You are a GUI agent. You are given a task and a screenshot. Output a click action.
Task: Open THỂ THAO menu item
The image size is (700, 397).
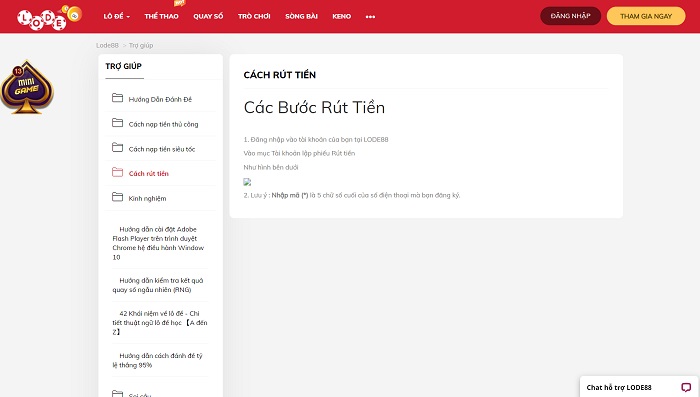161,17
